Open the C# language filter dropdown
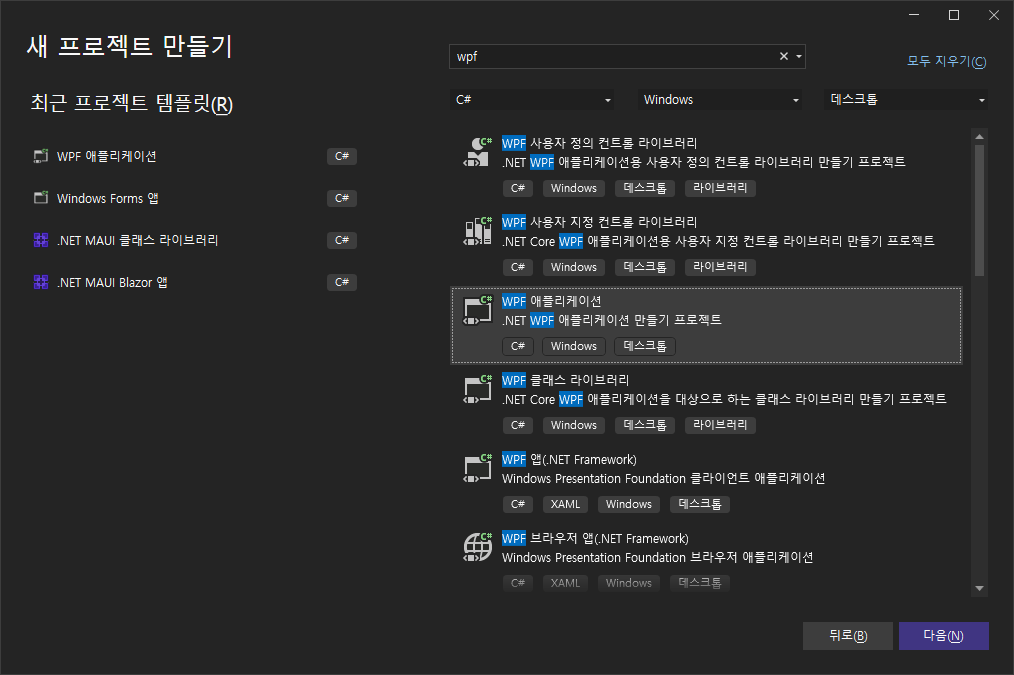 [x=533, y=100]
